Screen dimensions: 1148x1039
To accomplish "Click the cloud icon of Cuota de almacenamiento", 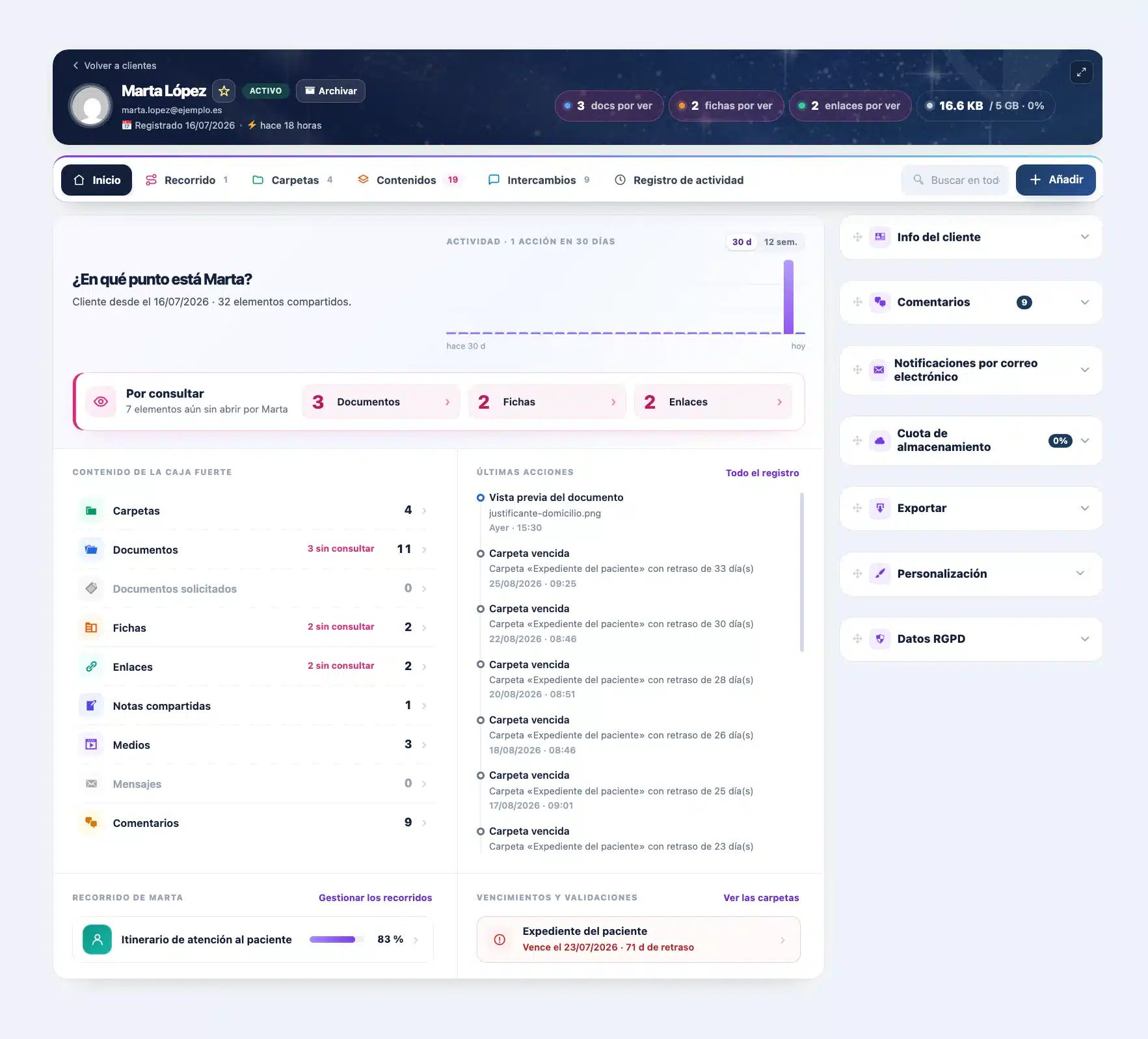I will tap(879, 440).
